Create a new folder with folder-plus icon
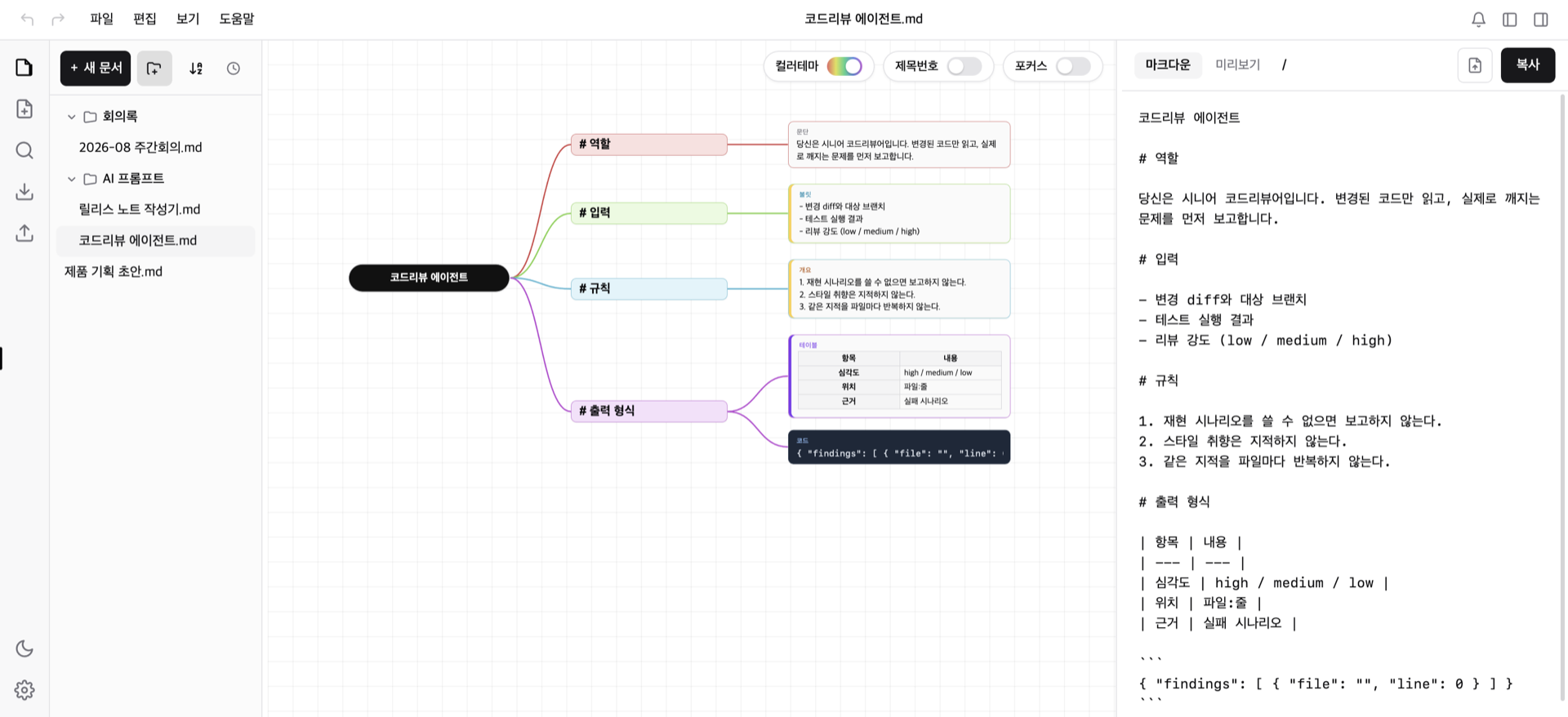The width and height of the screenshot is (1568, 717). point(154,69)
